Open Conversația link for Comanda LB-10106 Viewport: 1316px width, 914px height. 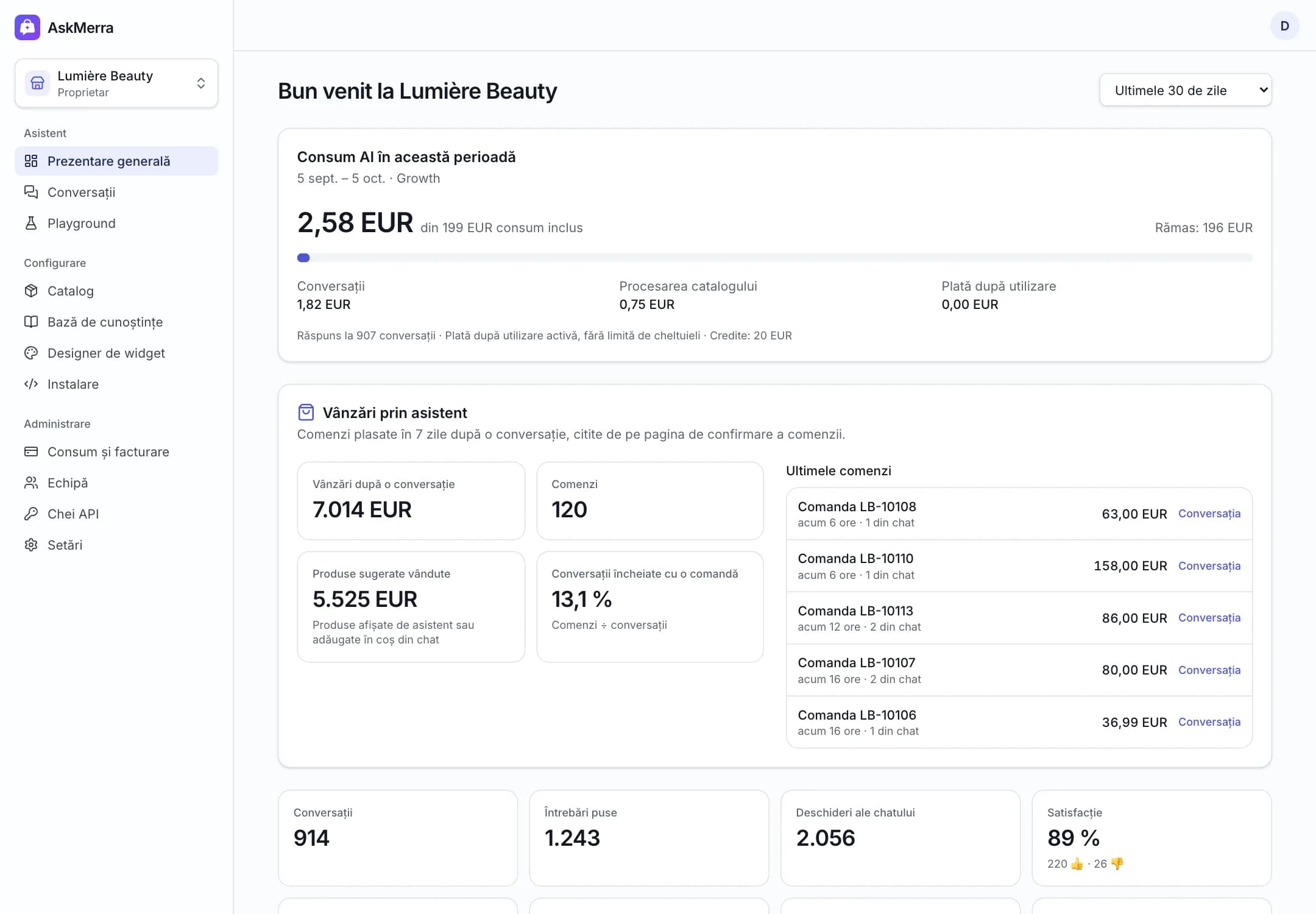pyautogui.click(x=1209, y=722)
